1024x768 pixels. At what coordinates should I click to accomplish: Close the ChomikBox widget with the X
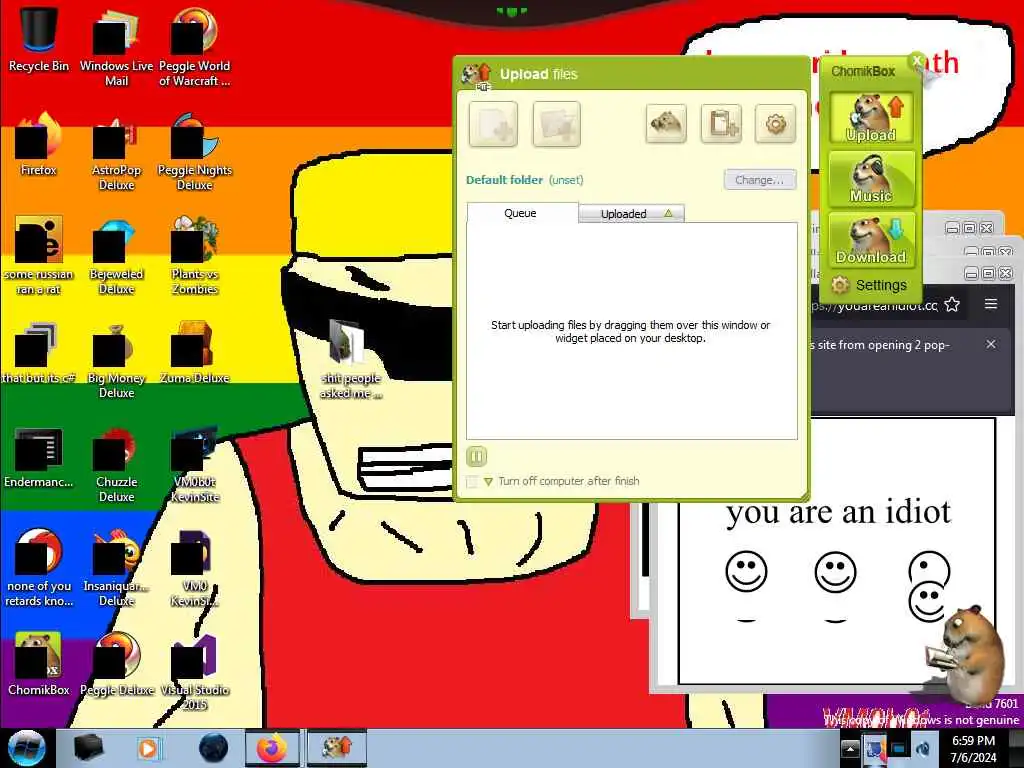[917, 61]
